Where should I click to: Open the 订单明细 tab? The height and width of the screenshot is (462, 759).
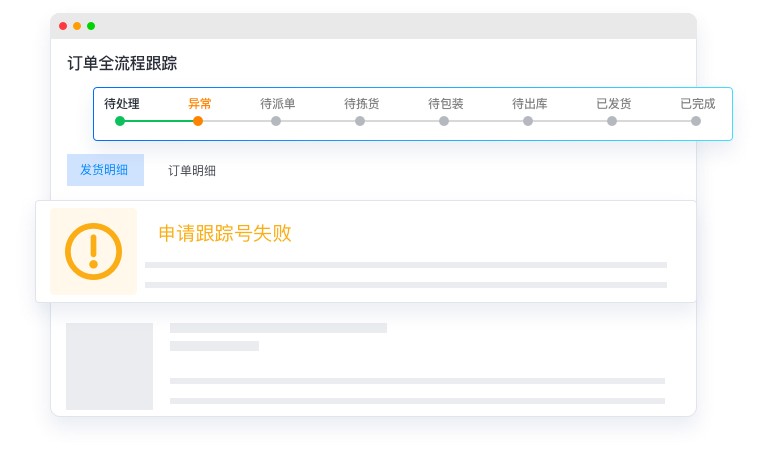[x=191, y=170]
